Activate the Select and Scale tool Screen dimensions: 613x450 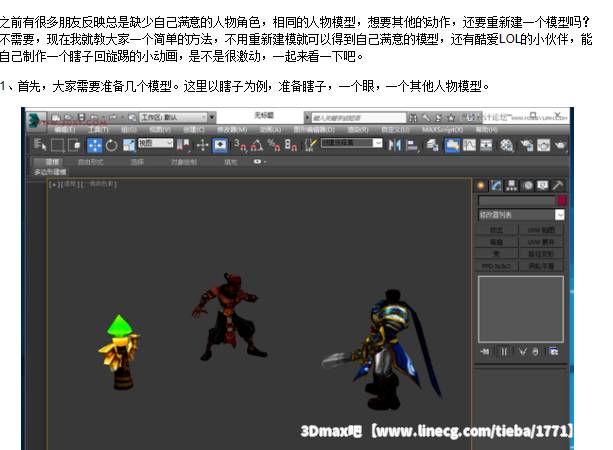[129, 145]
